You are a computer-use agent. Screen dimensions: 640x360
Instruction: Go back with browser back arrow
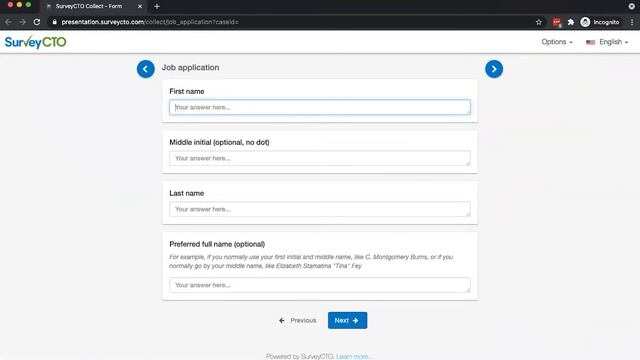9,22
